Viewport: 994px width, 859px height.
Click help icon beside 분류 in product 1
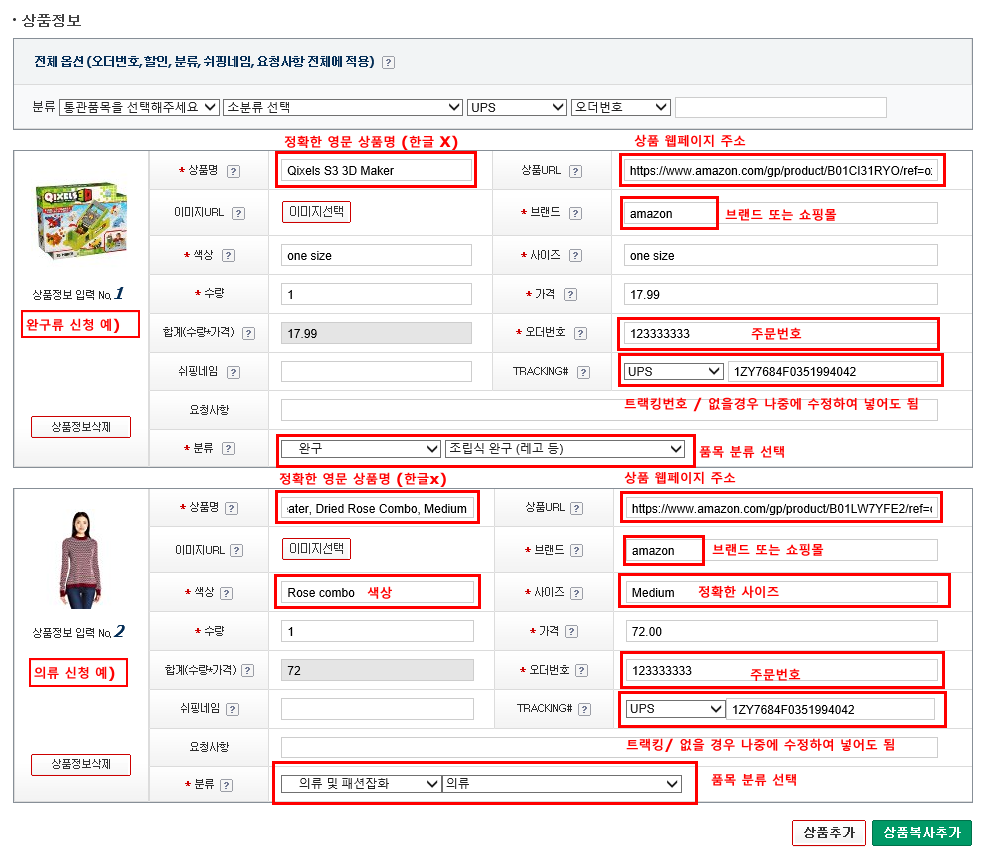(228, 449)
